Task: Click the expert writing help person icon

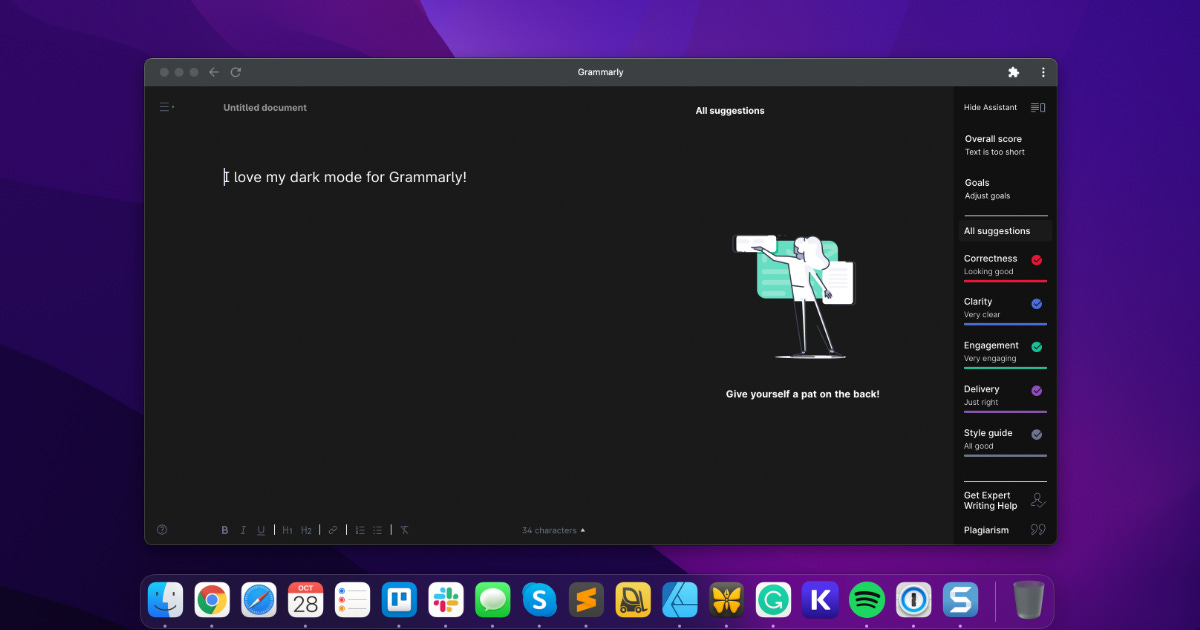Action: tap(1038, 500)
